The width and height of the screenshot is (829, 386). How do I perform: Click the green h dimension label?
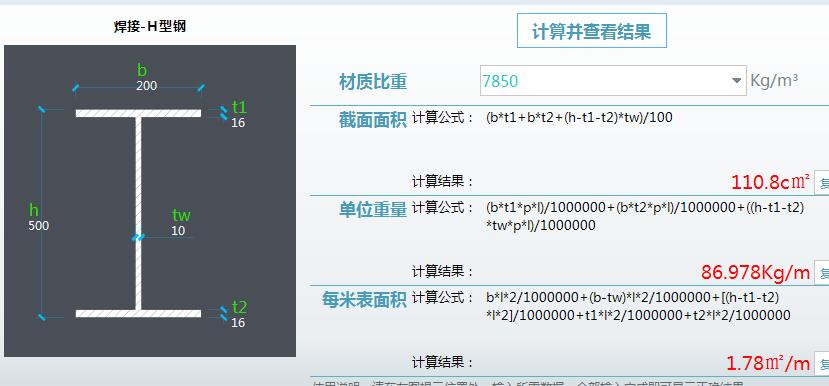click(x=34, y=210)
